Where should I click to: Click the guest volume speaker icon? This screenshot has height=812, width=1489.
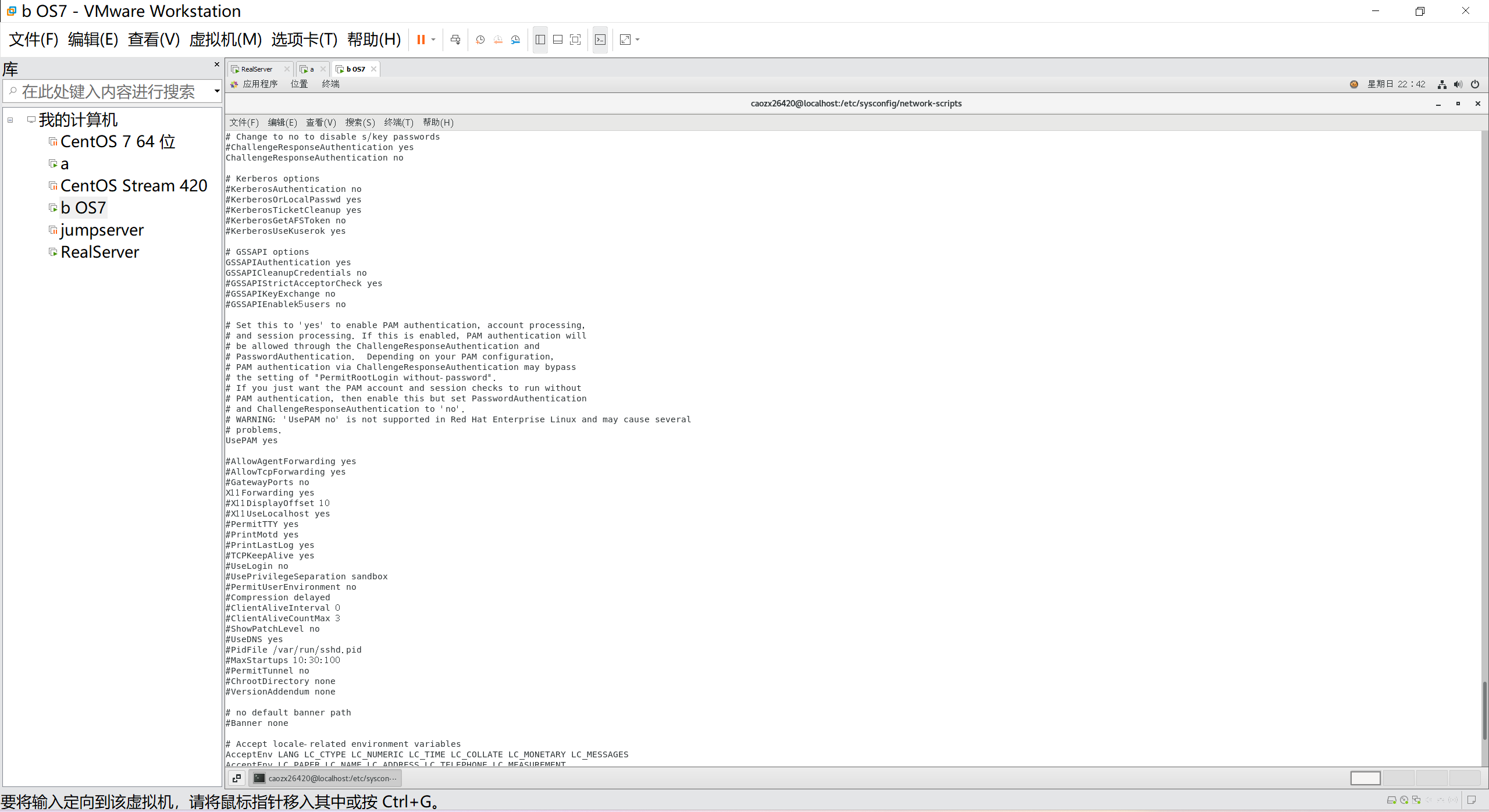tap(1458, 84)
